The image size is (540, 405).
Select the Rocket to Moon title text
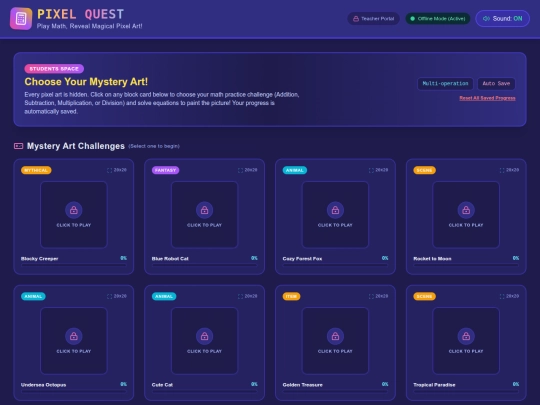tap(432, 259)
